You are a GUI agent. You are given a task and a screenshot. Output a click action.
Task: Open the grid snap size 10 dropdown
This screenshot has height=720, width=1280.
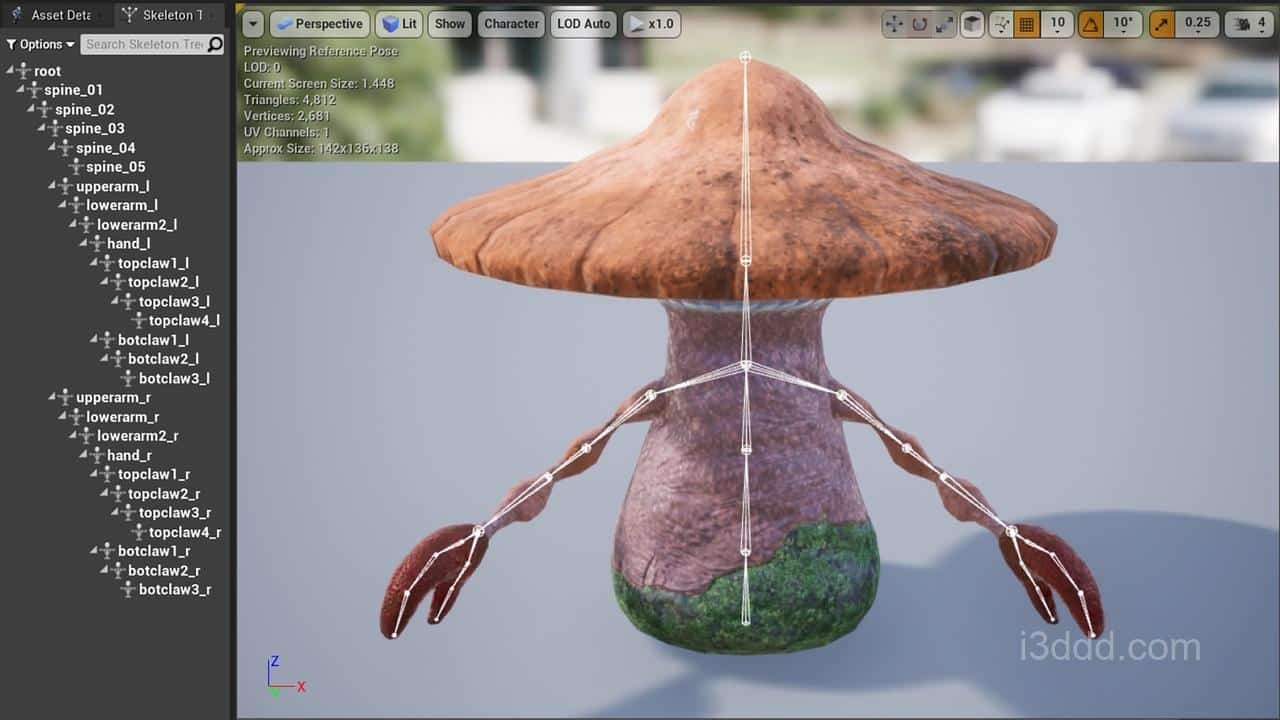[x=1056, y=24]
